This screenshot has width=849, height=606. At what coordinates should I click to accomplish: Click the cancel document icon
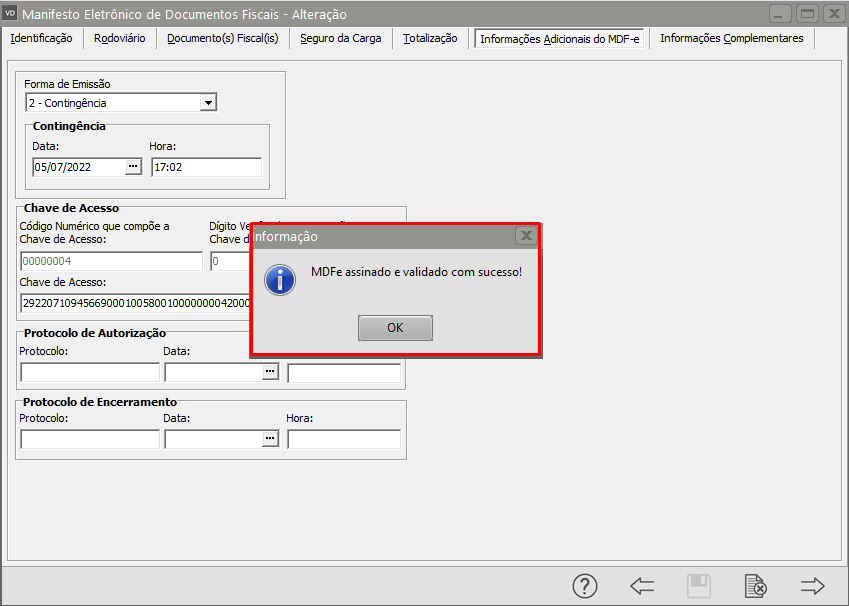(755, 585)
